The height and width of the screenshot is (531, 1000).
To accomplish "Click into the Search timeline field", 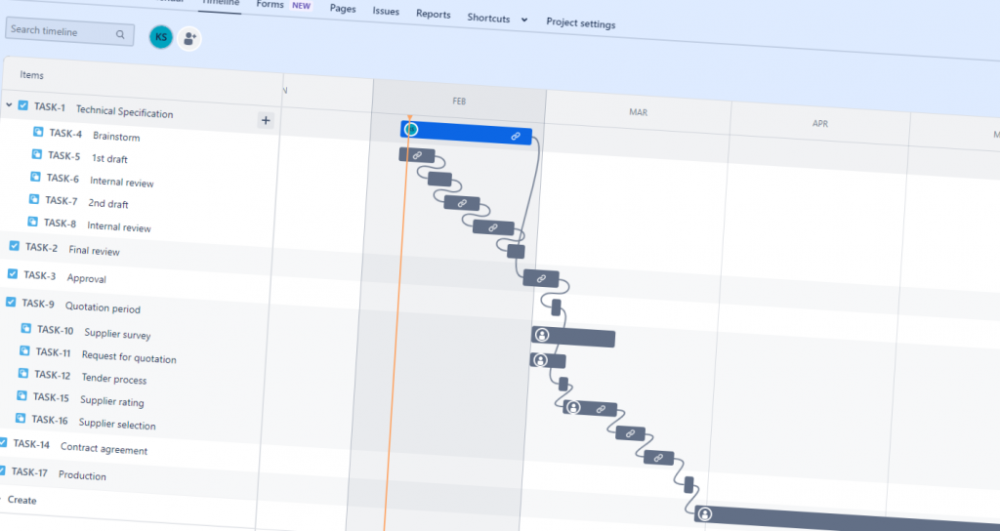I will 60,31.
